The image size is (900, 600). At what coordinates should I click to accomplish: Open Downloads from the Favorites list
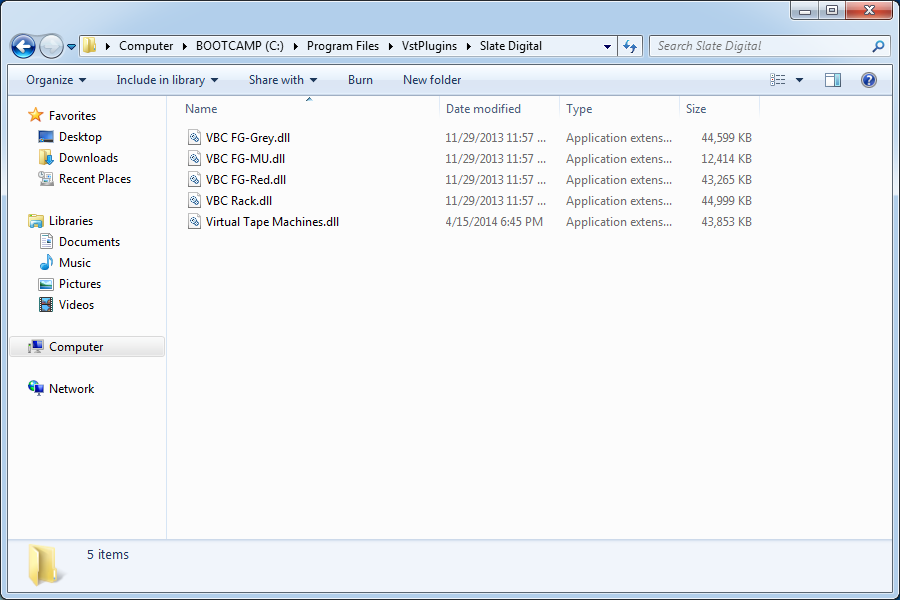tap(88, 158)
